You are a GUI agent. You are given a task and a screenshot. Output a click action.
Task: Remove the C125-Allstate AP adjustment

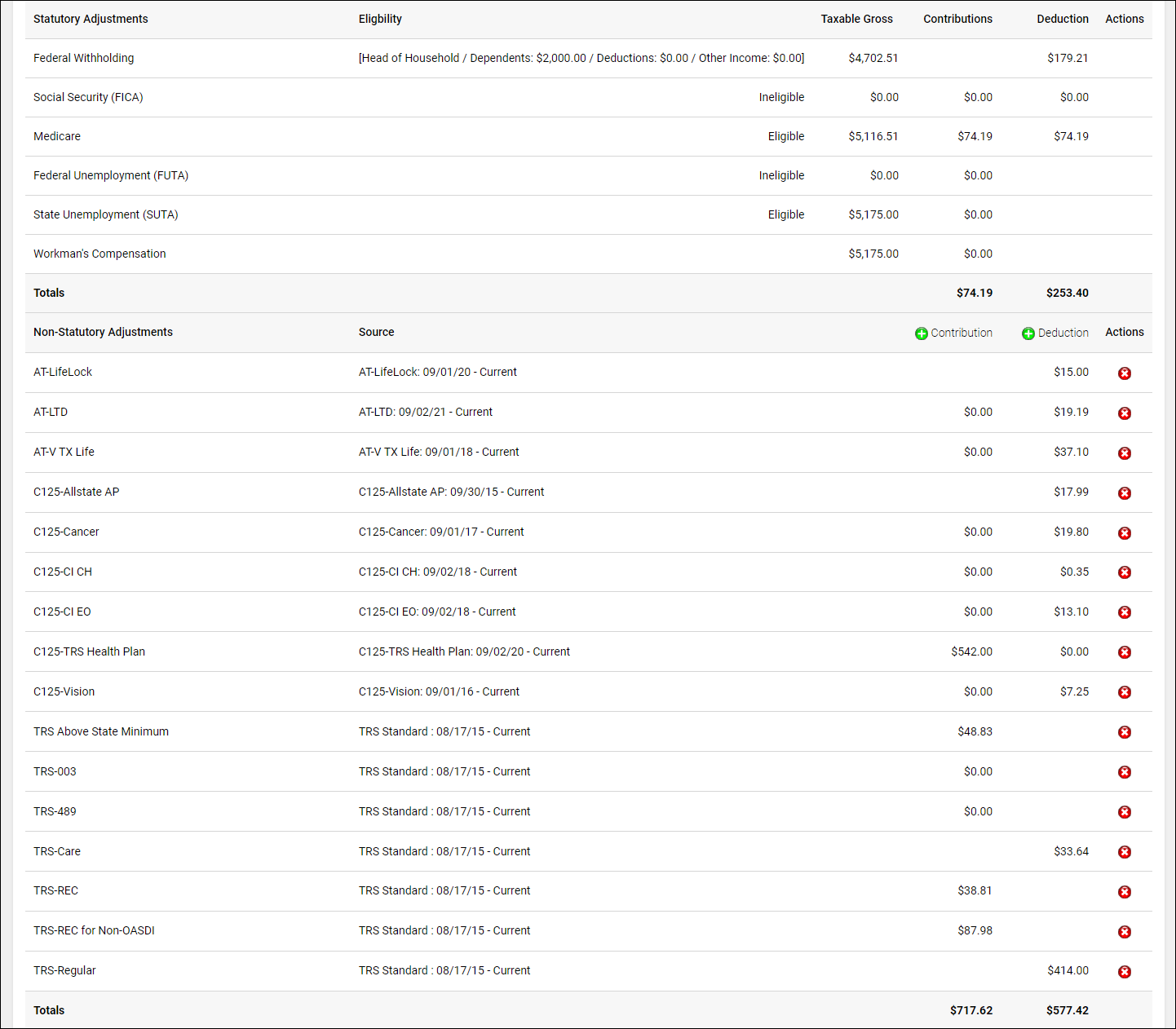pos(1124,493)
